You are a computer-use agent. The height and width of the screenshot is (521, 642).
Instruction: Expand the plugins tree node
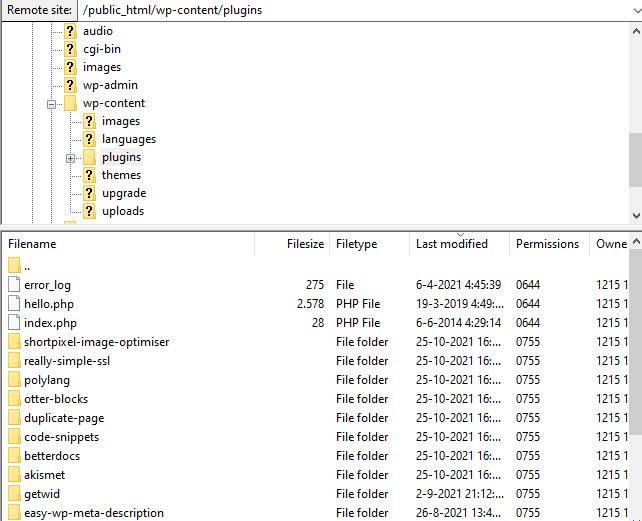70,158
